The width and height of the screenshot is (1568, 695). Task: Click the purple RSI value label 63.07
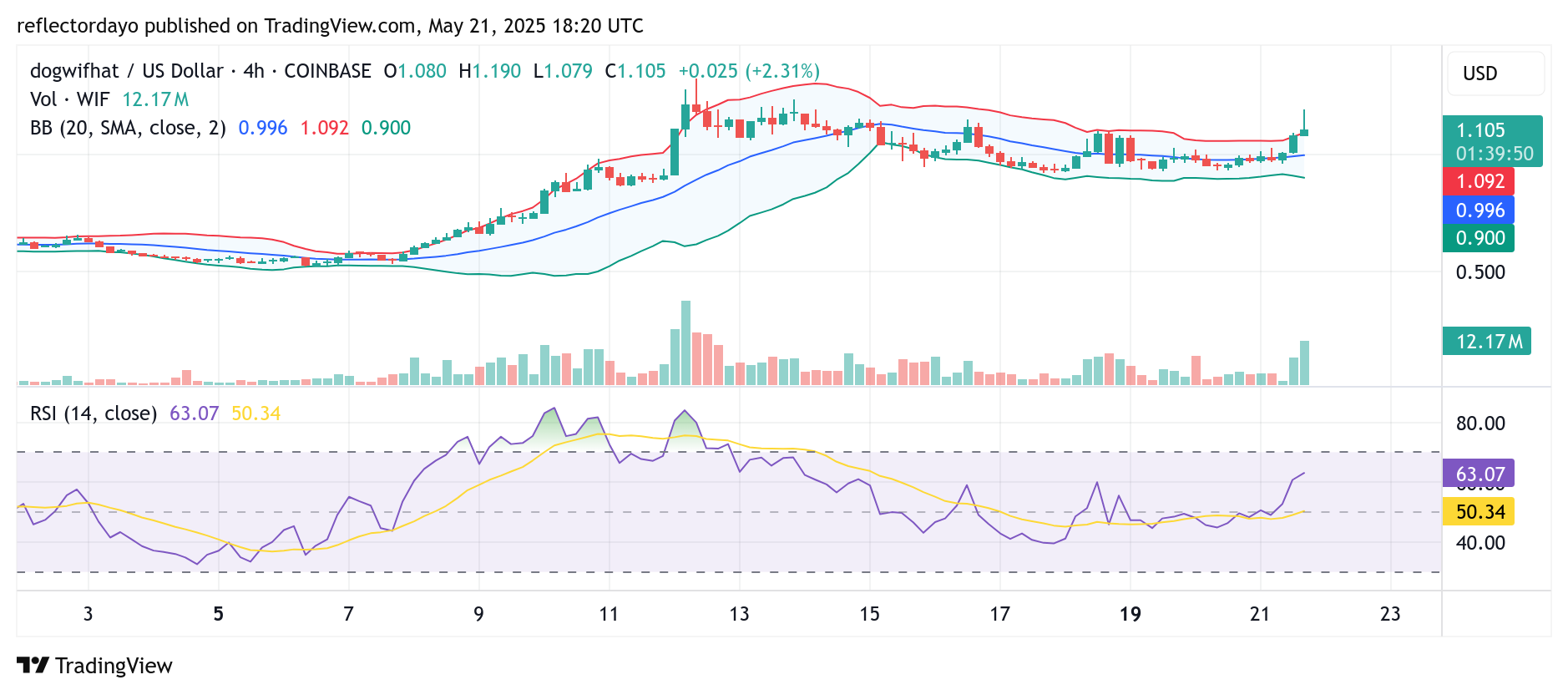tap(1479, 474)
